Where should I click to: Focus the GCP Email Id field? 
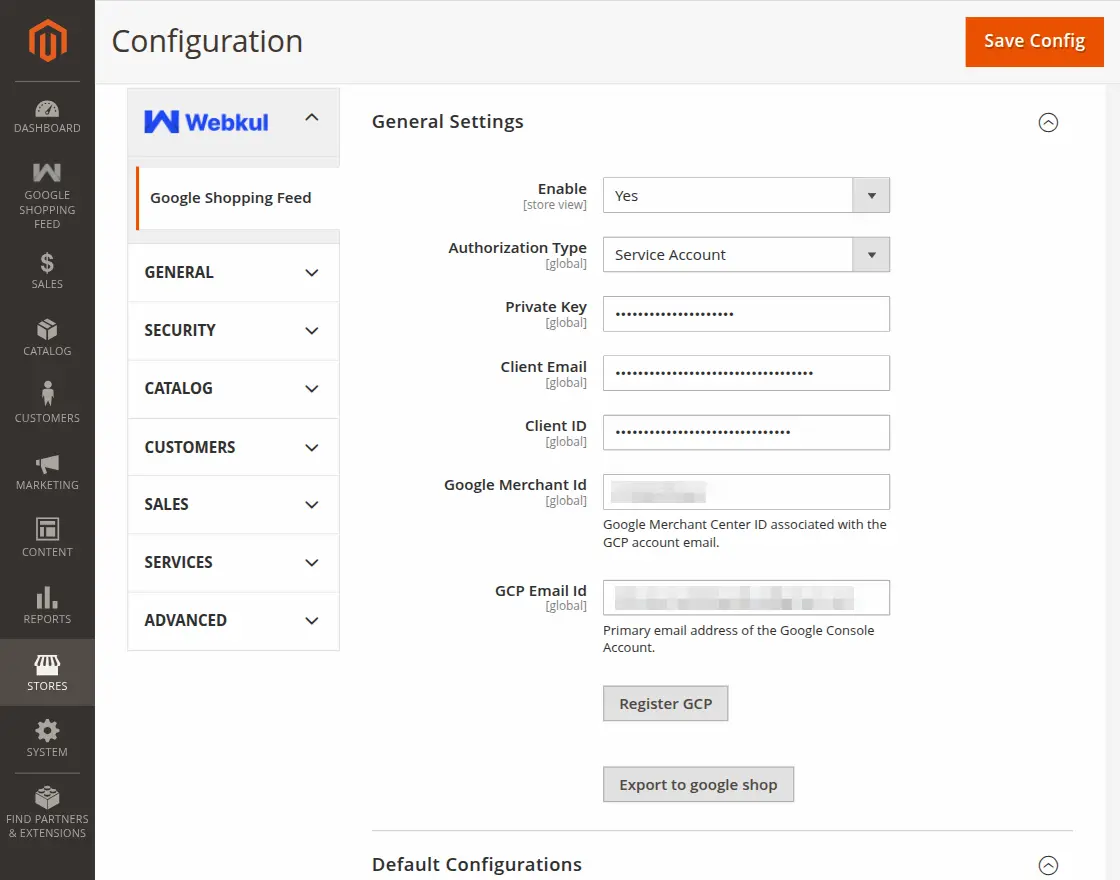pos(746,597)
